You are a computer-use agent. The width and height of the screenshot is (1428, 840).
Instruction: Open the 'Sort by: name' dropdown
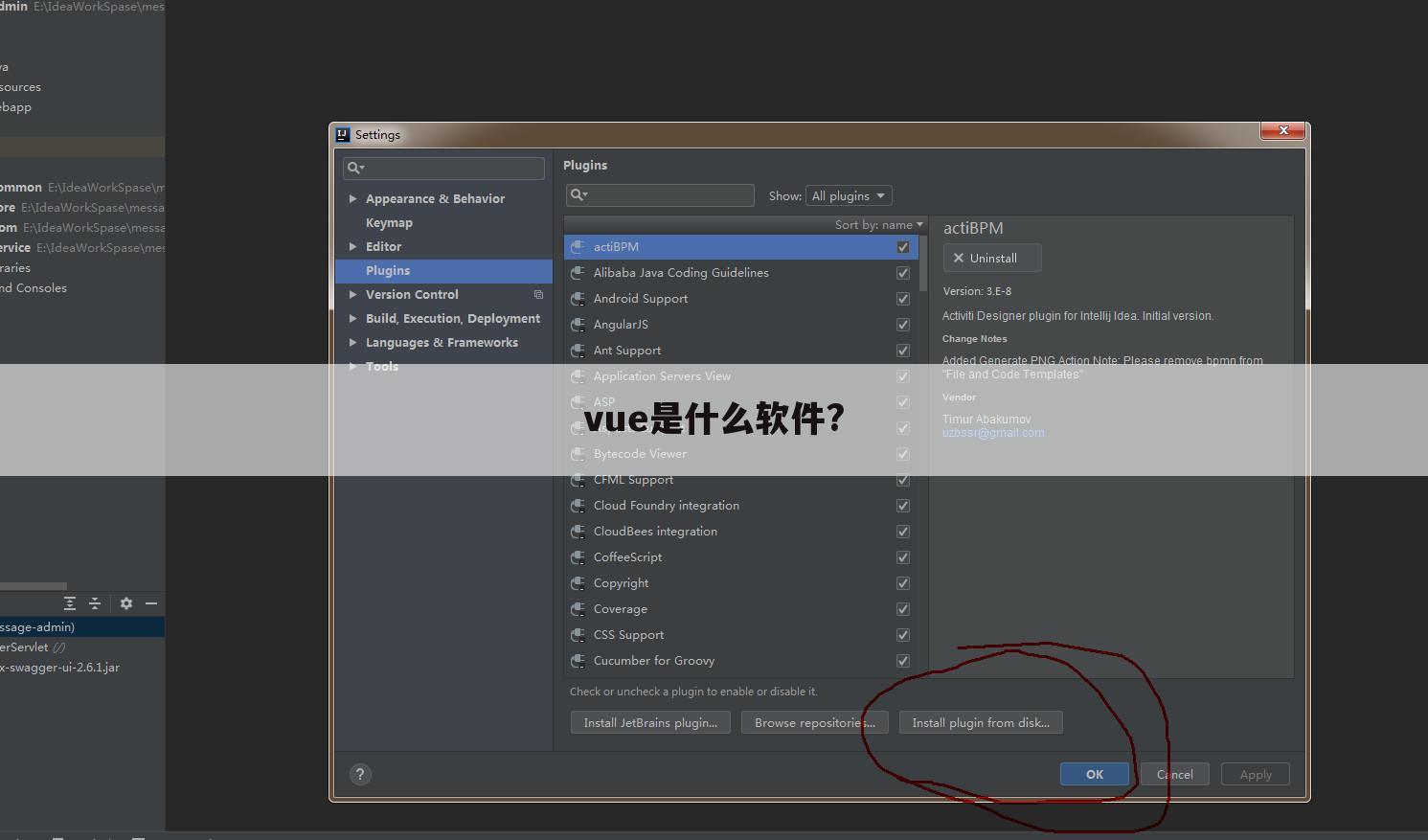click(x=876, y=224)
